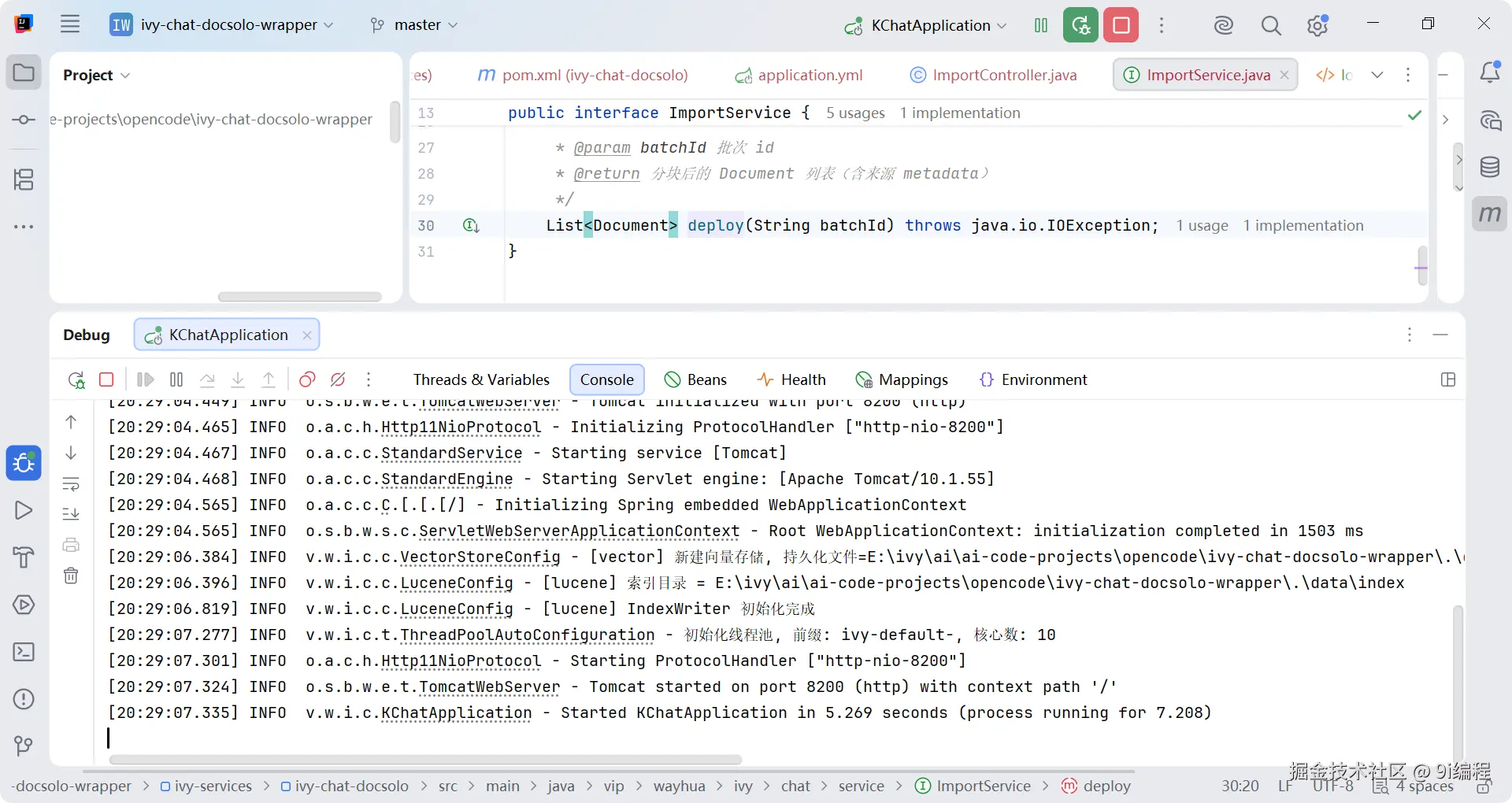Open the Mappings tab
Screen dimensions: 1512x803
902,379
